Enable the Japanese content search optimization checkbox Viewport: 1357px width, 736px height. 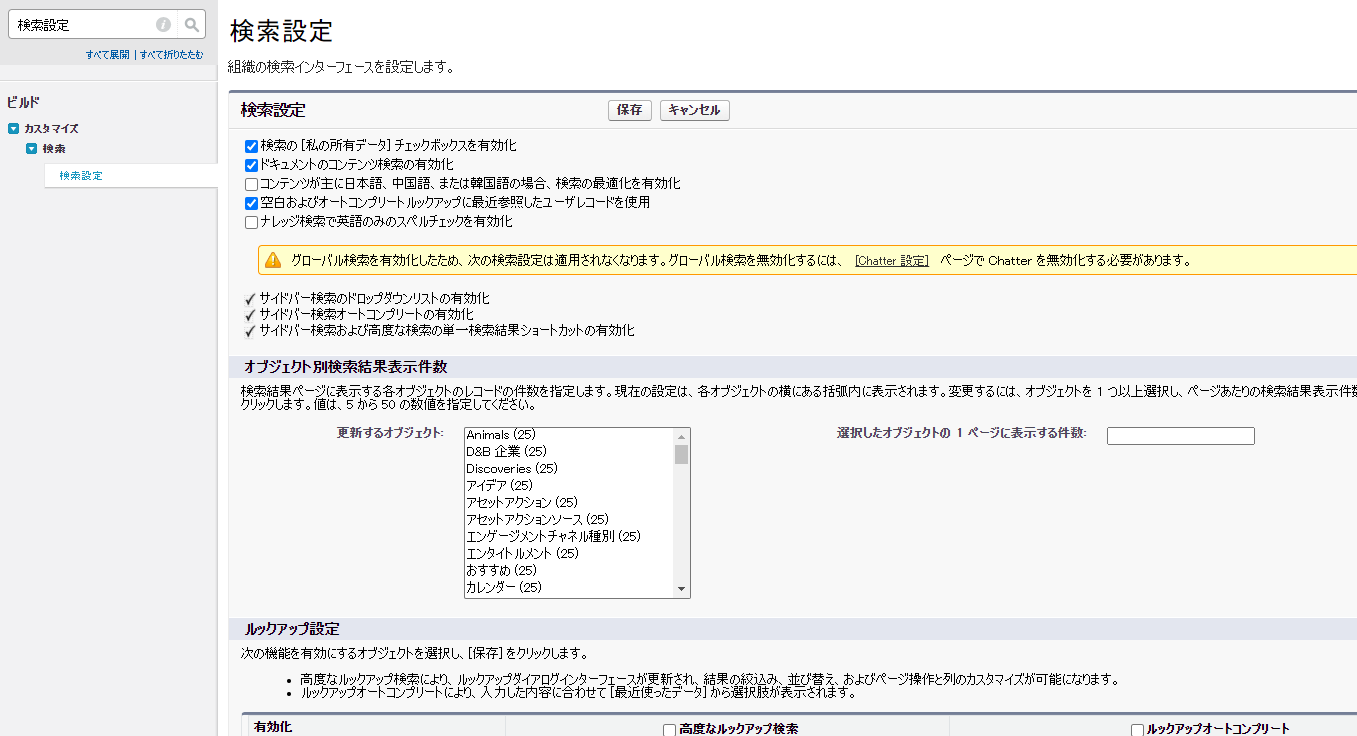[x=251, y=181]
